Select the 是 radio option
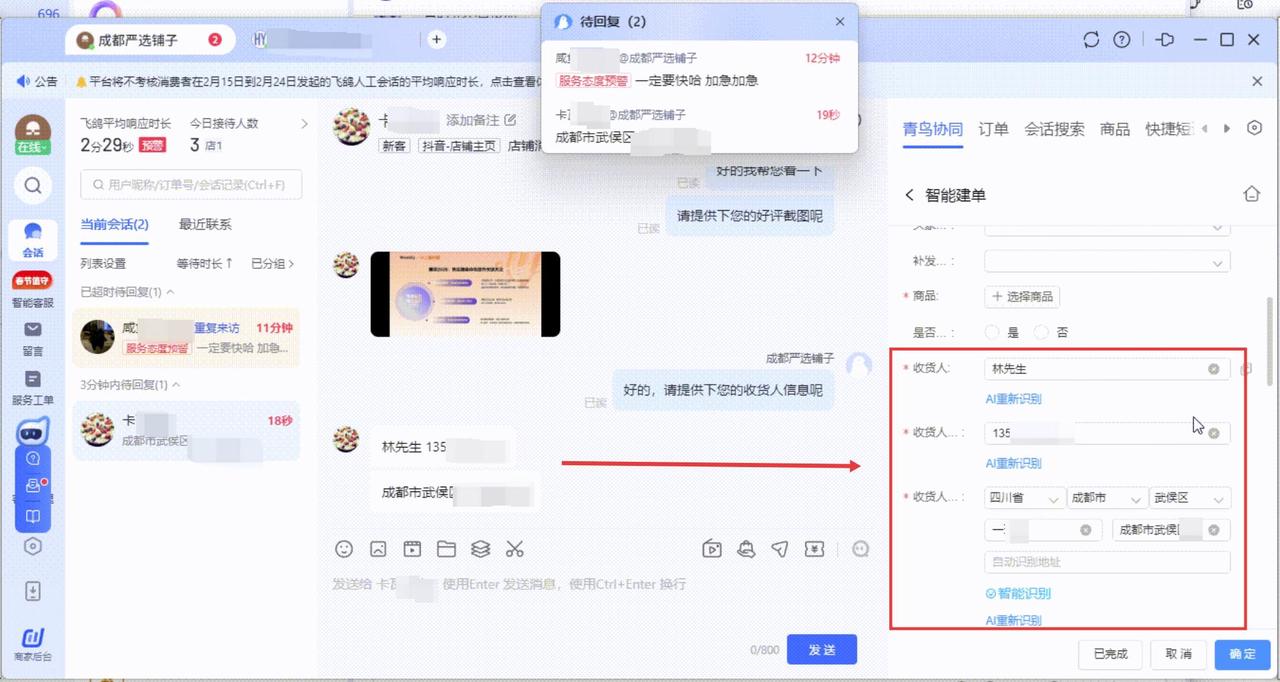This screenshot has height=682, width=1280. [993, 332]
